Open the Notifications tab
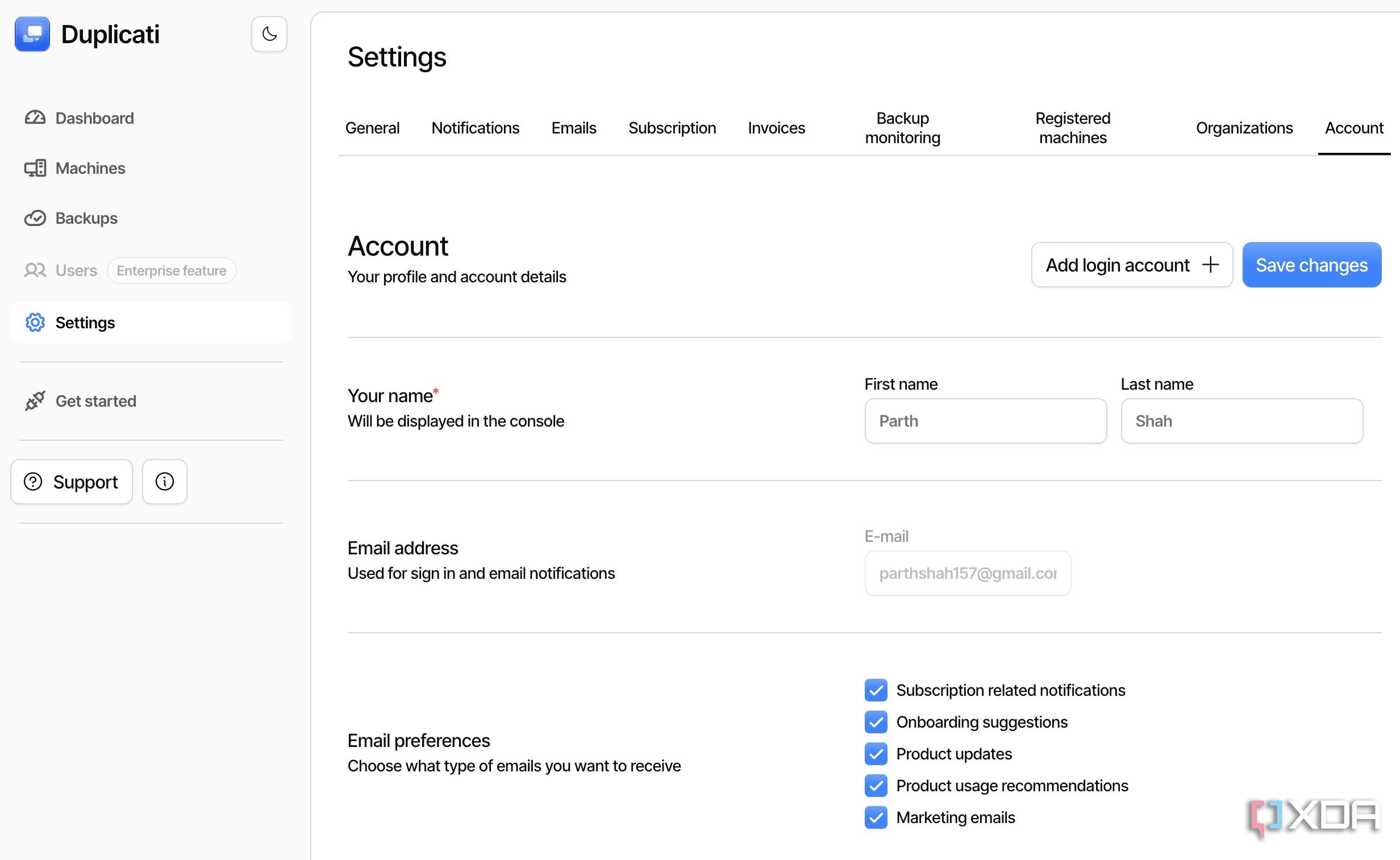The height and width of the screenshot is (860, 1400). tap(475, 128)
